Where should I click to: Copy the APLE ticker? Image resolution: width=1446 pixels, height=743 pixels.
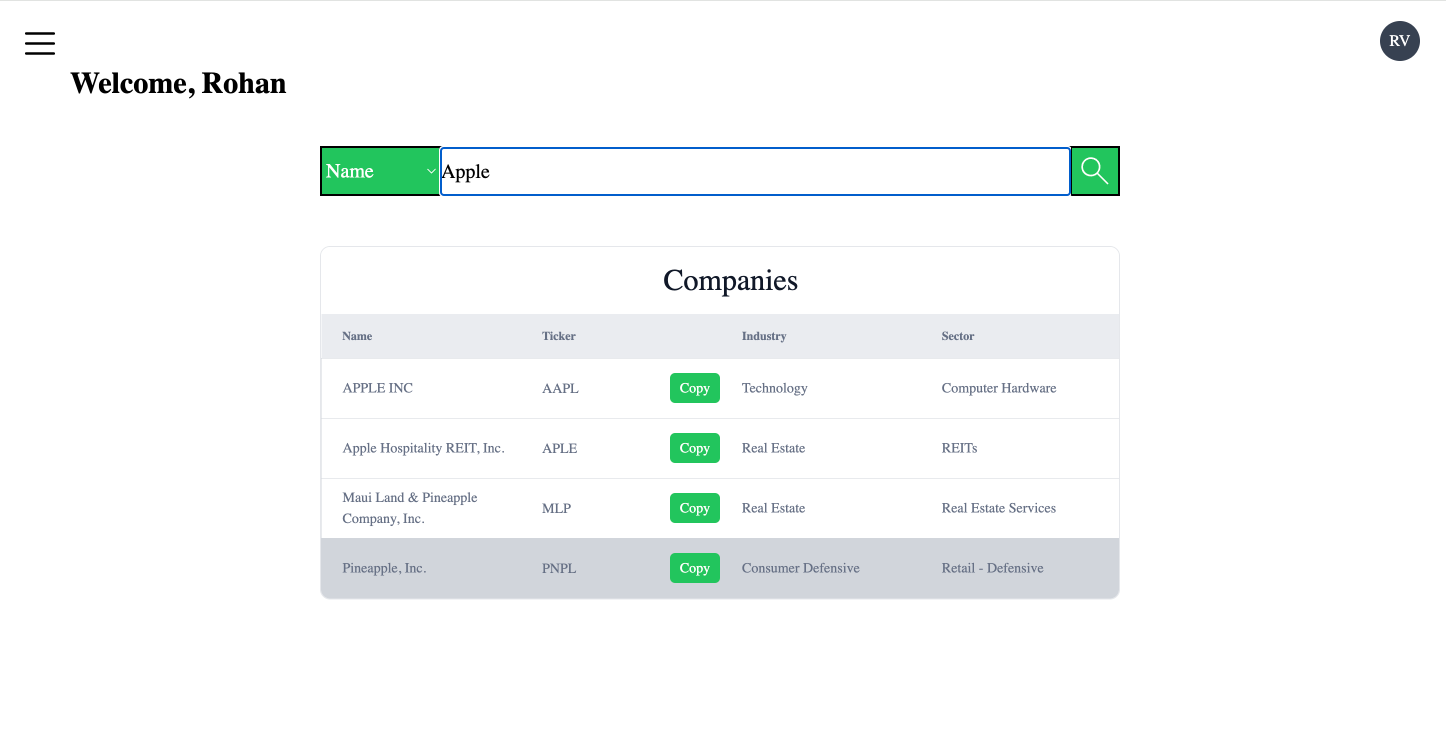coord(695,448)
